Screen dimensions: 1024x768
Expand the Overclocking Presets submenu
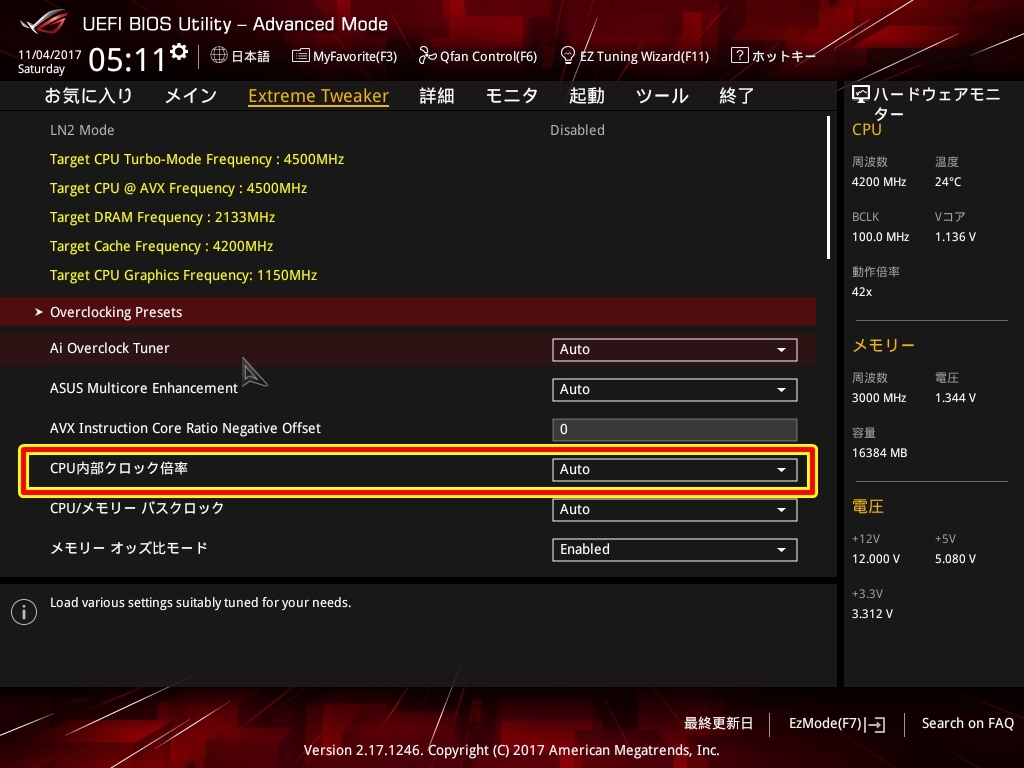pos(408,312)
